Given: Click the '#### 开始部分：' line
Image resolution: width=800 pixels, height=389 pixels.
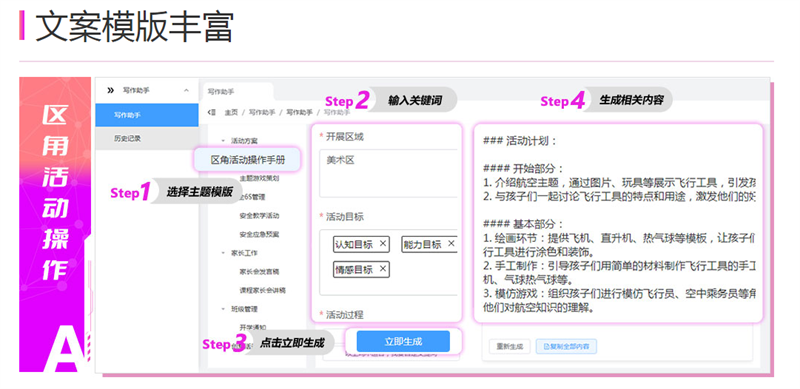Looking at the screenshot, I should (524, 169).
